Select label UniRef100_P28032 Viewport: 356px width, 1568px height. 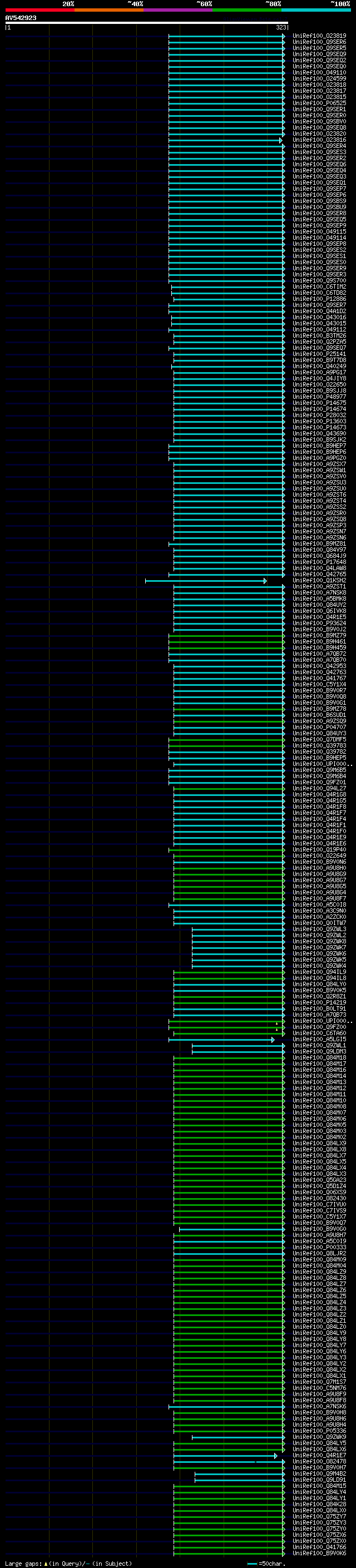pos(319,415)
